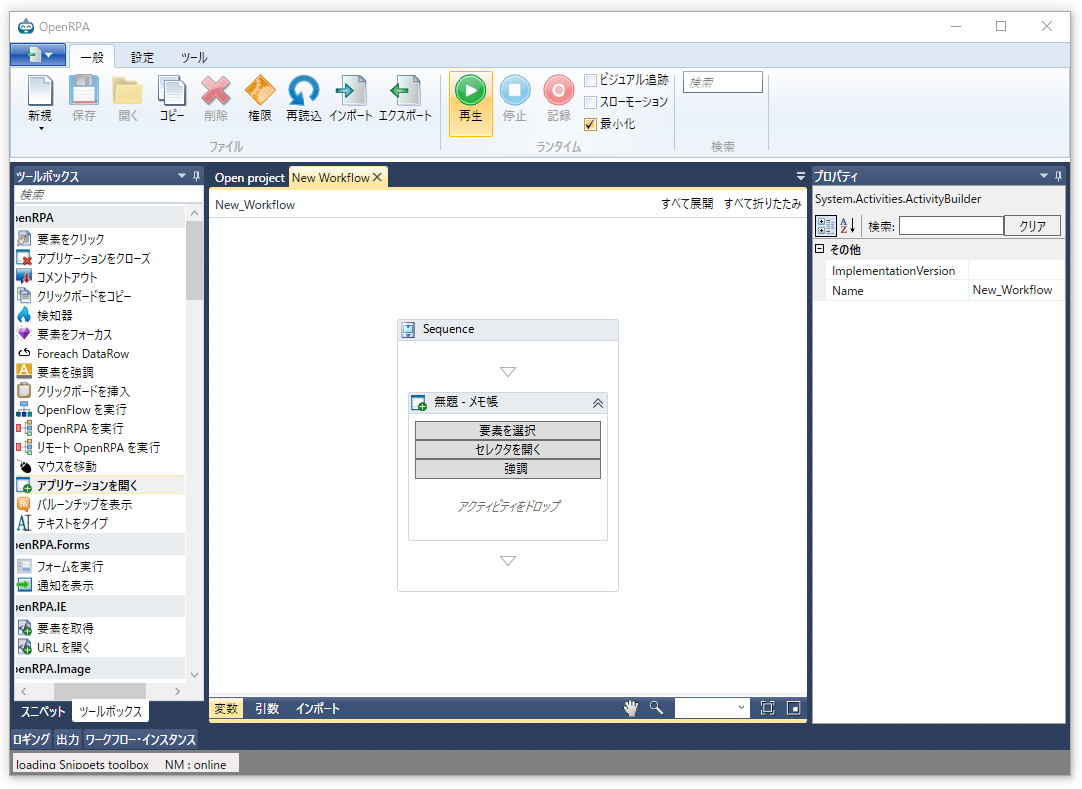This screenshot has width=1082, height=789.
Task: Uncheck the 最小化 checkbox
Action: (590, 124)
